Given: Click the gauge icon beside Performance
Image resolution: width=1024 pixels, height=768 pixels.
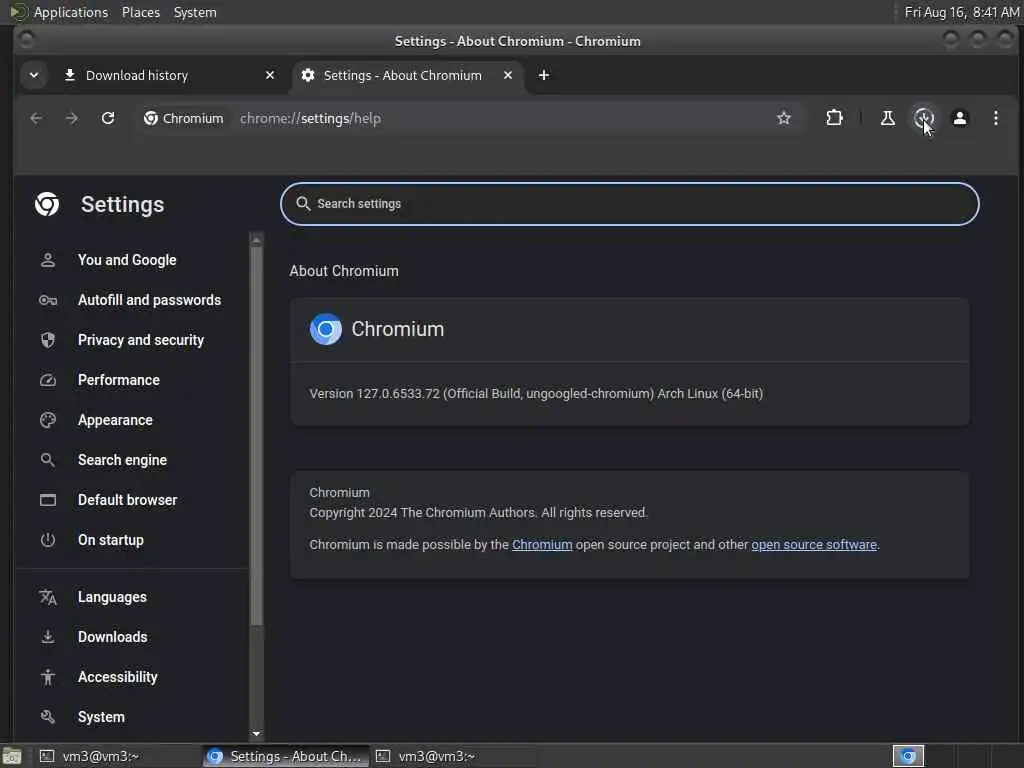Looking at the screenshot, I should [48, 380].
